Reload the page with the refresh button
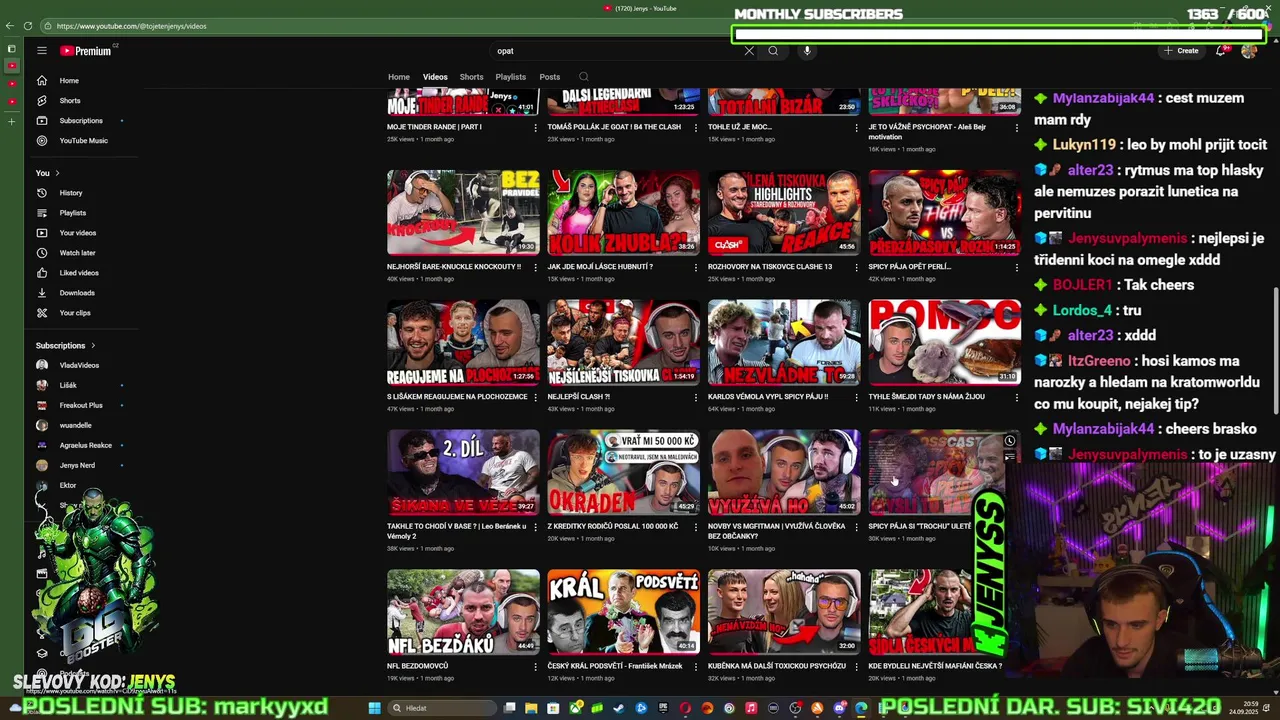1280x720 pixels. pos(27,26)
